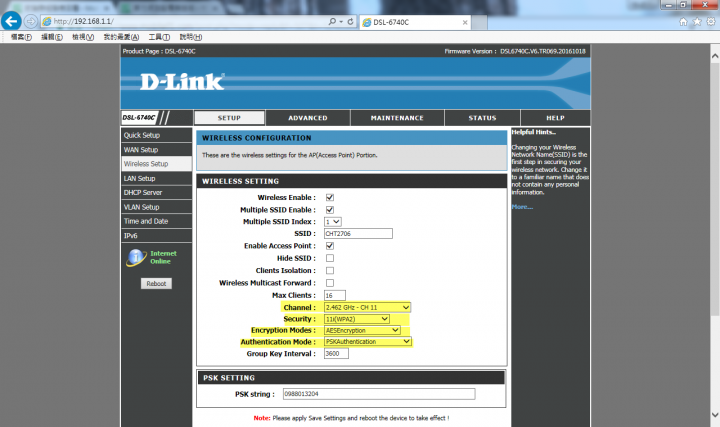Open the 工具(T) menu
The width and height of the screenshot is (720, 427).
pyautogui.click(x=159, y=37)
